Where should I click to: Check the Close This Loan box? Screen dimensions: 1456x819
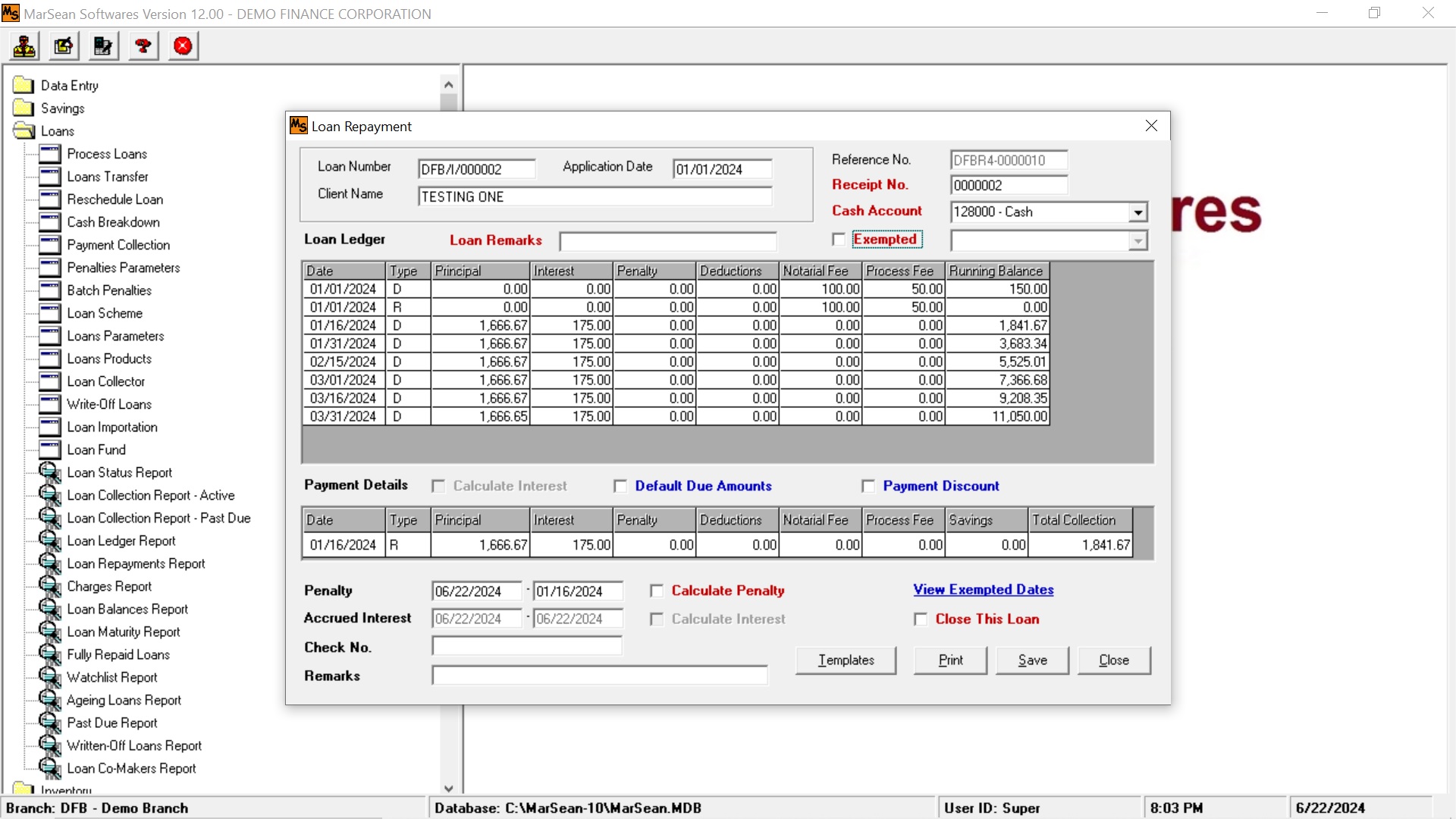[x=921, y=620]
